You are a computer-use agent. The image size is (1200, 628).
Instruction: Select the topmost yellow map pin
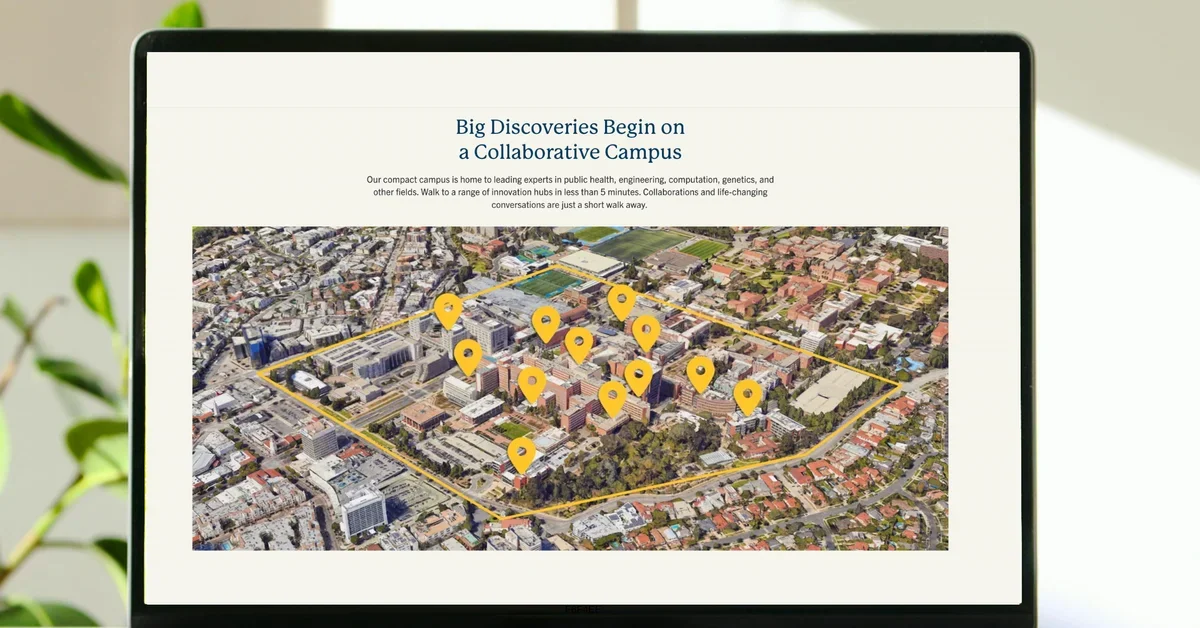622,300
